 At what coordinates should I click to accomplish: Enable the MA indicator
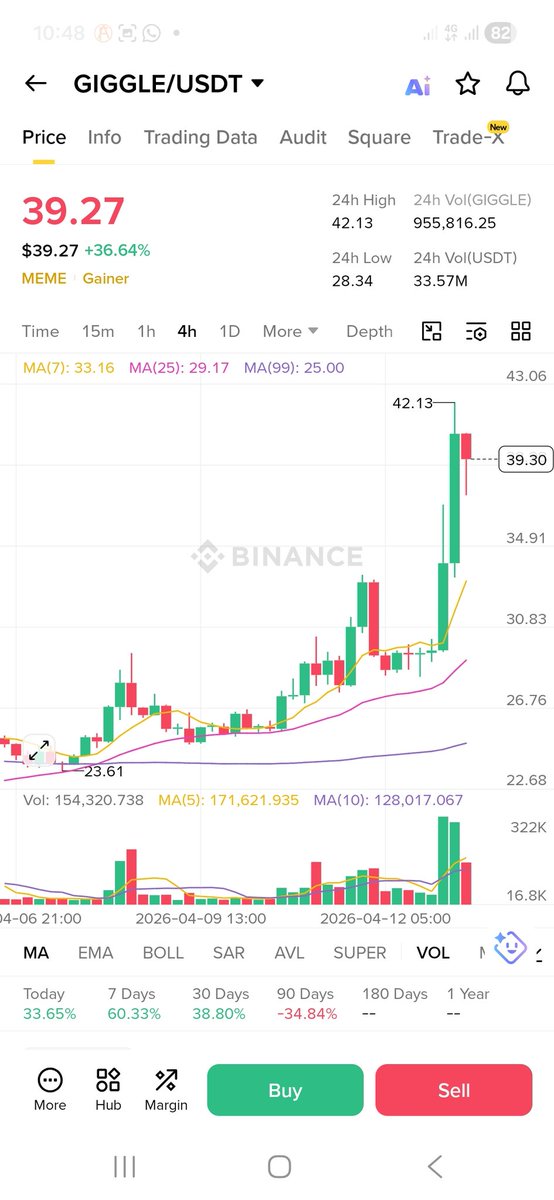tap(36, 953)
